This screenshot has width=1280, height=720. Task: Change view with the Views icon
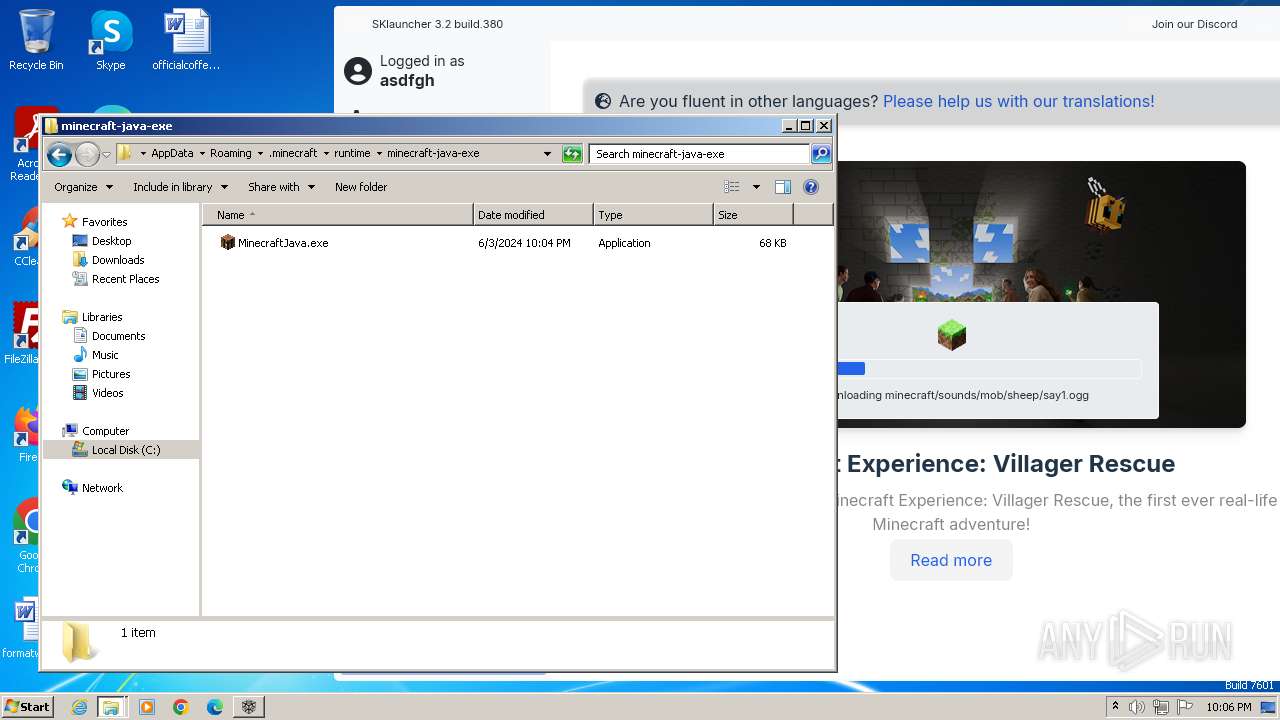(732, 187)
